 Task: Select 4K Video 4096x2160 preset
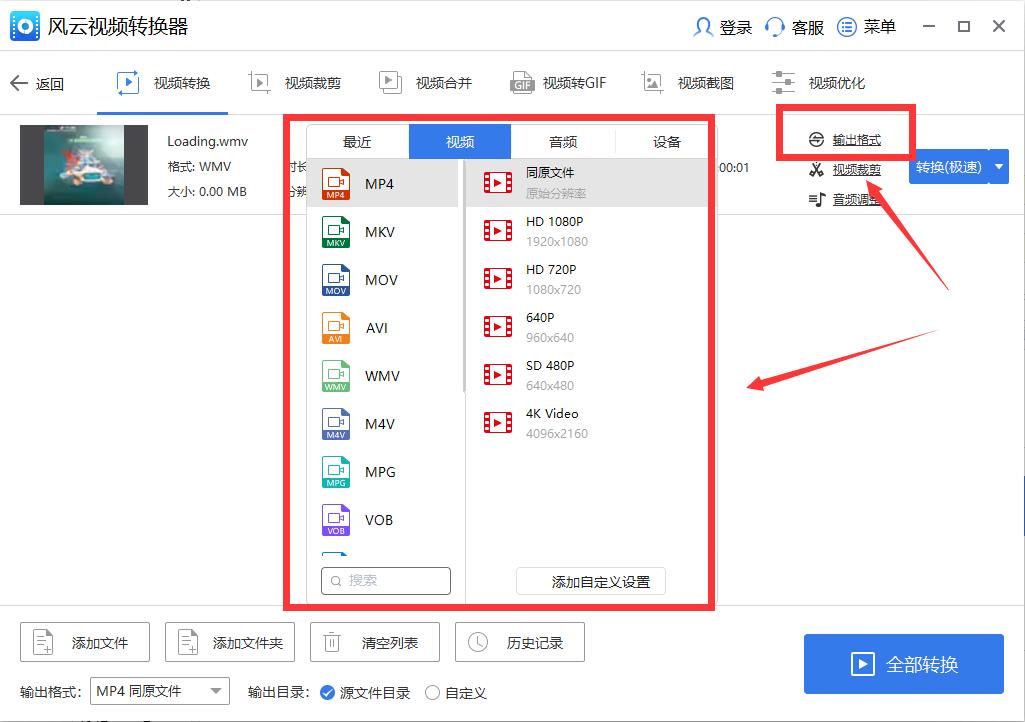click(x=587, y=423)
